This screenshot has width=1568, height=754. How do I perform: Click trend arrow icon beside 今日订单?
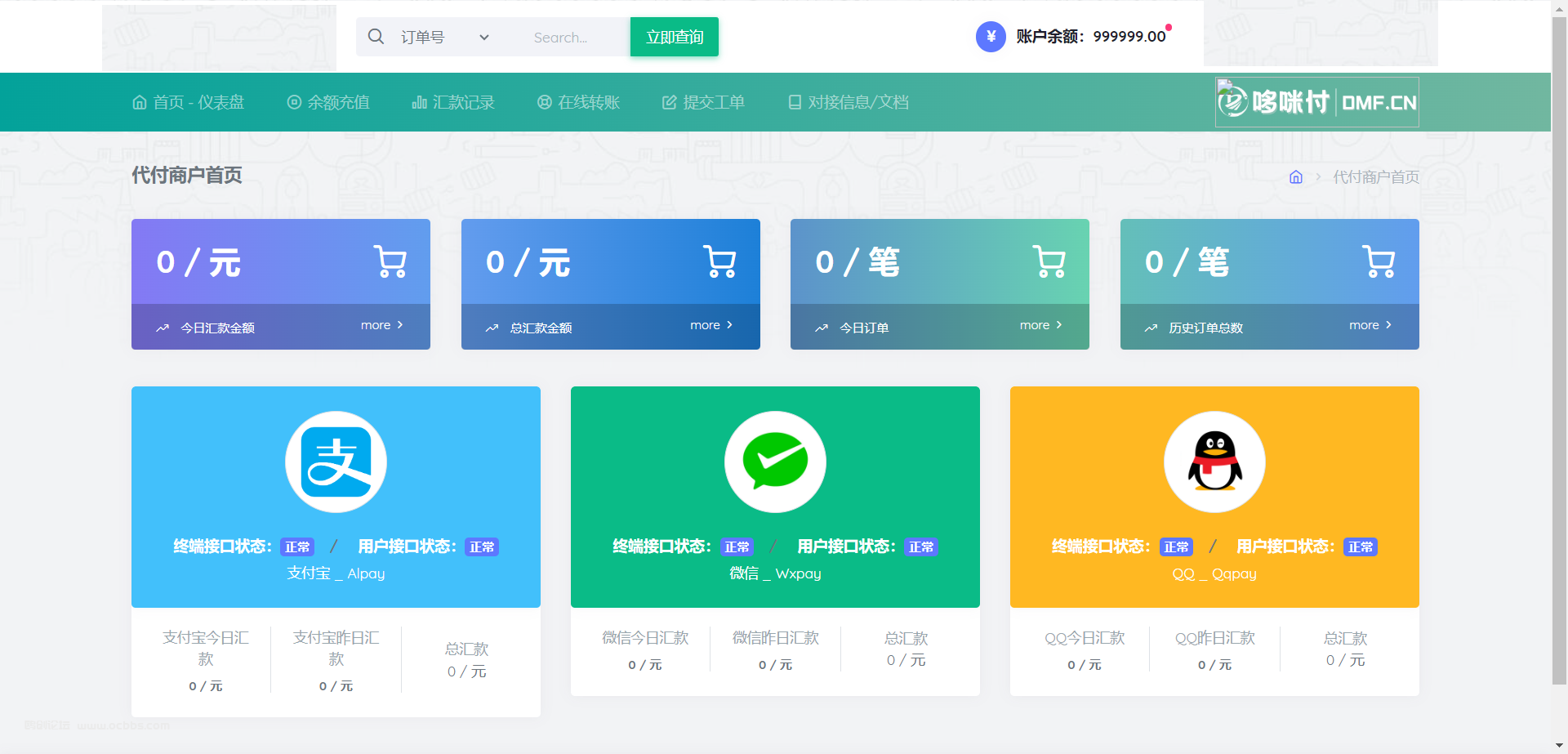tap(822, 328)
